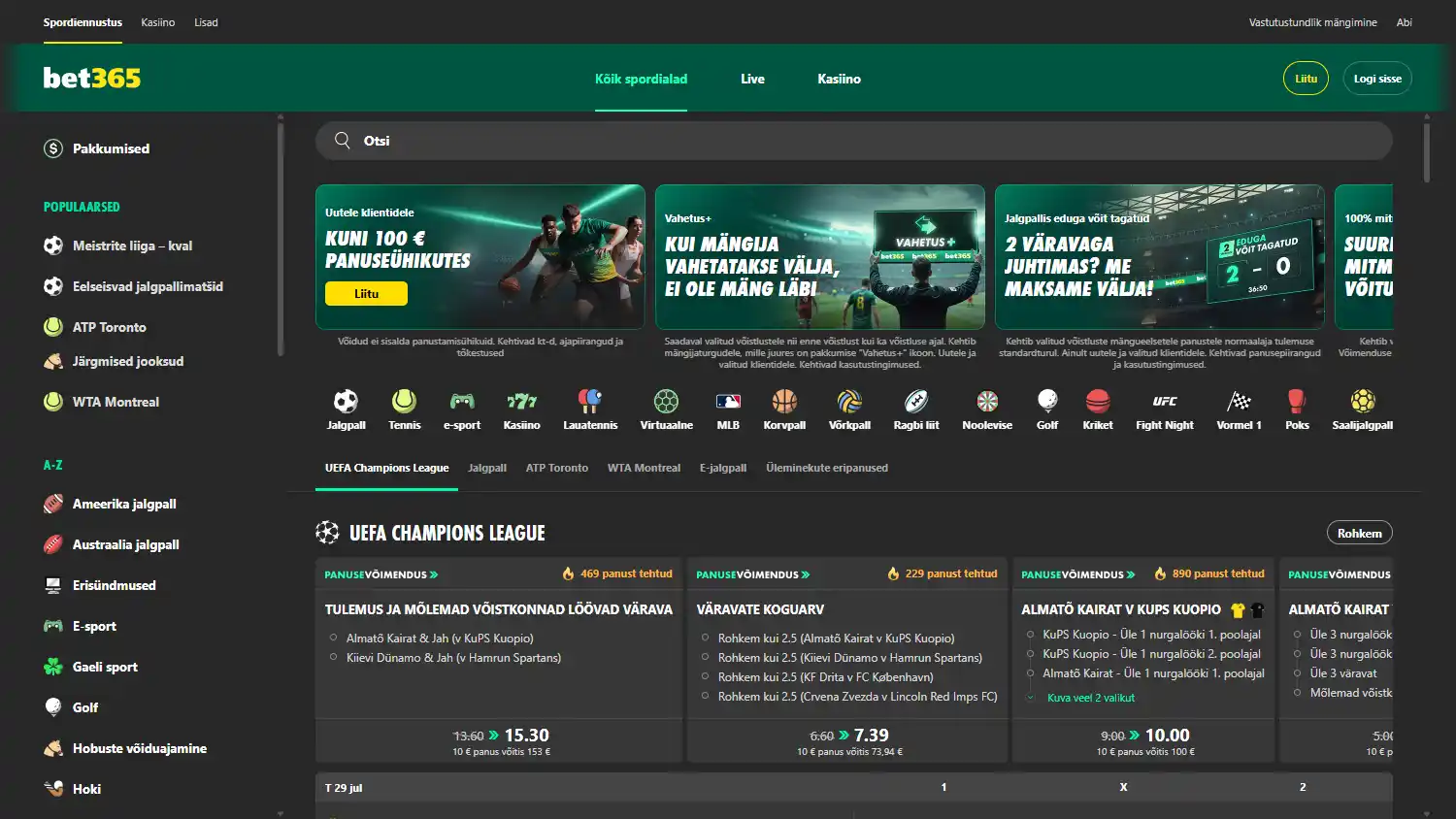Open the Poks boxing glove icon

1297,401
